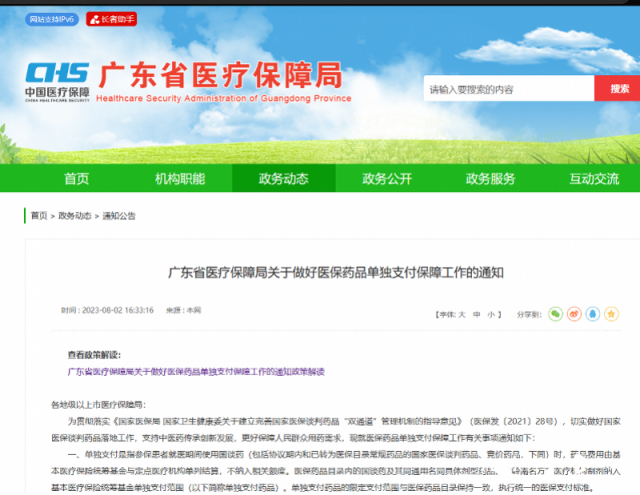
Task: Click the 查看政策解读 heading
Action: click(x=94, y=355)
